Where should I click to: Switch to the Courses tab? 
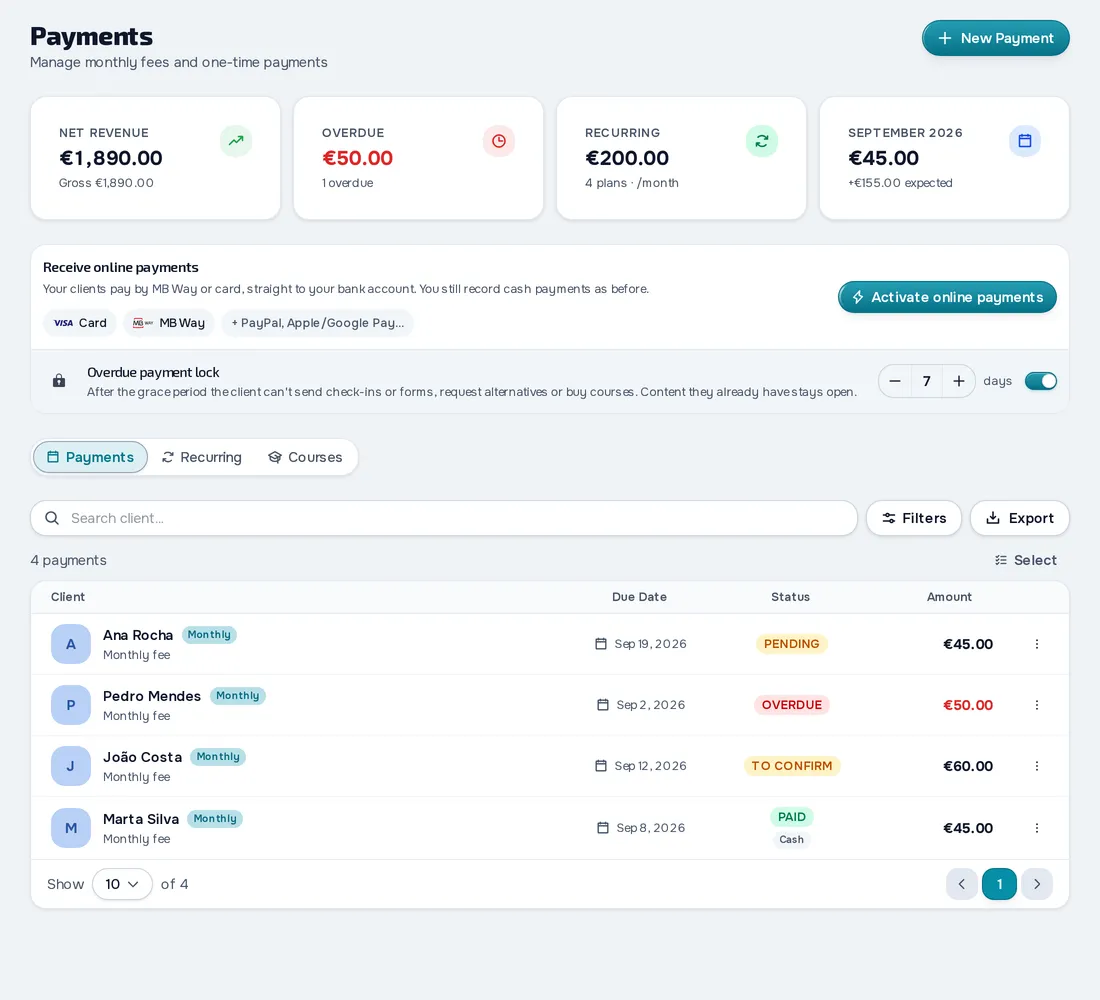305,457
